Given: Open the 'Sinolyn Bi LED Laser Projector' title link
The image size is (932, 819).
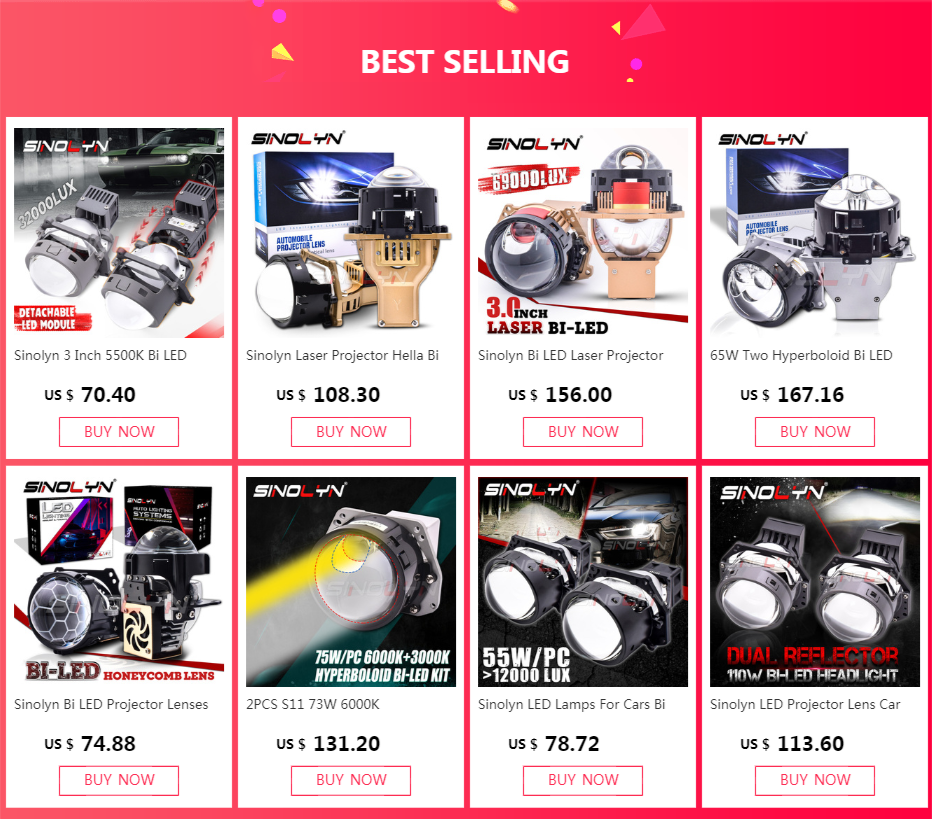Looking at the screenshot, I should coord(571,355).
